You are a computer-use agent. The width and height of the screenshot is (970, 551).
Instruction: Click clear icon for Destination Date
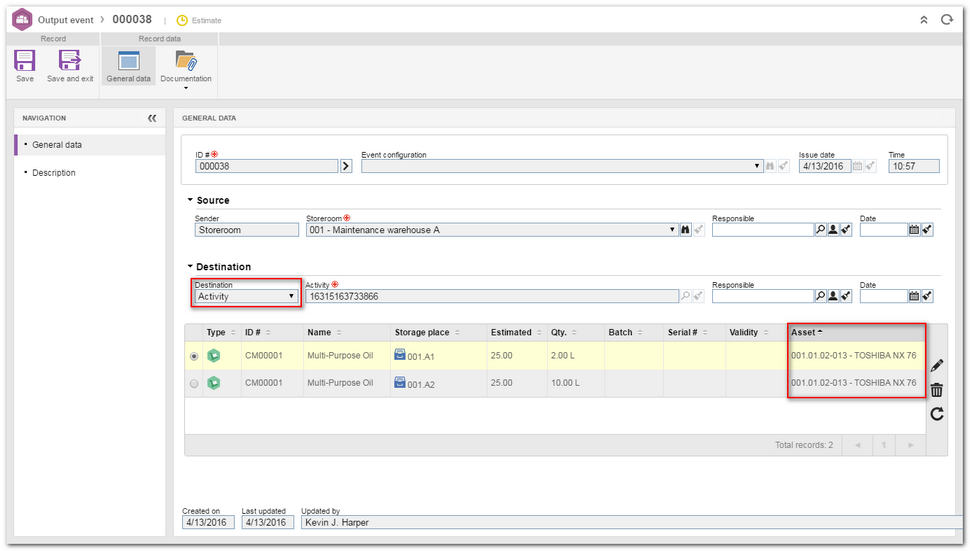tap(927, 296)
